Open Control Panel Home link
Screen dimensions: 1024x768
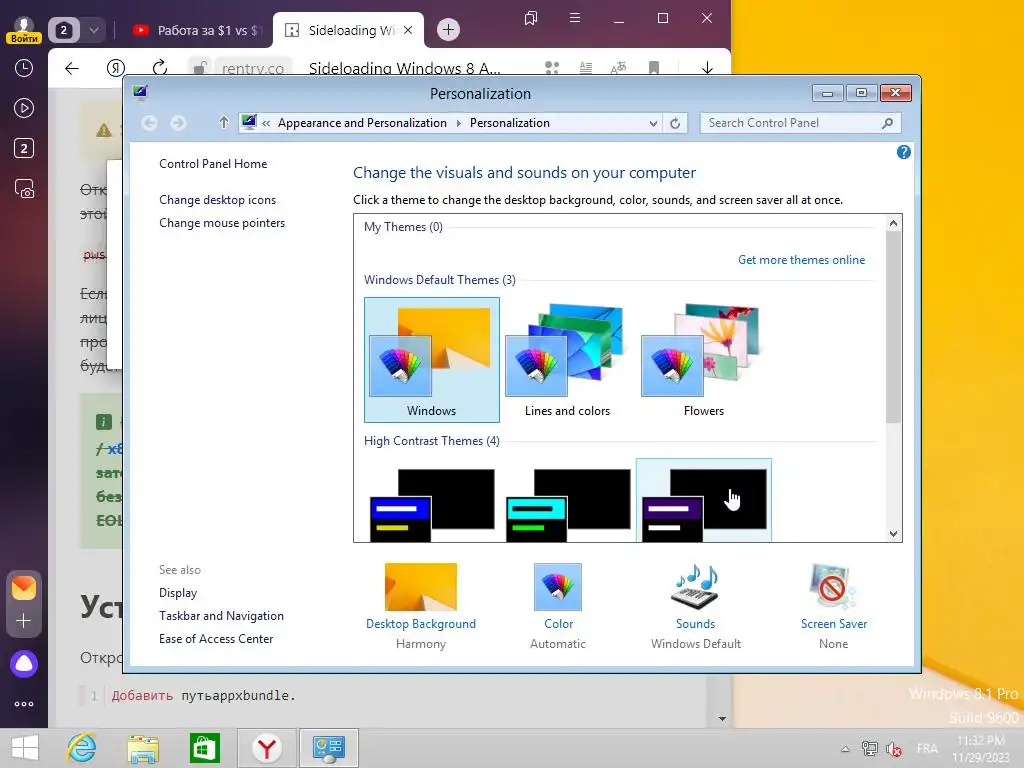coord(213,164)
